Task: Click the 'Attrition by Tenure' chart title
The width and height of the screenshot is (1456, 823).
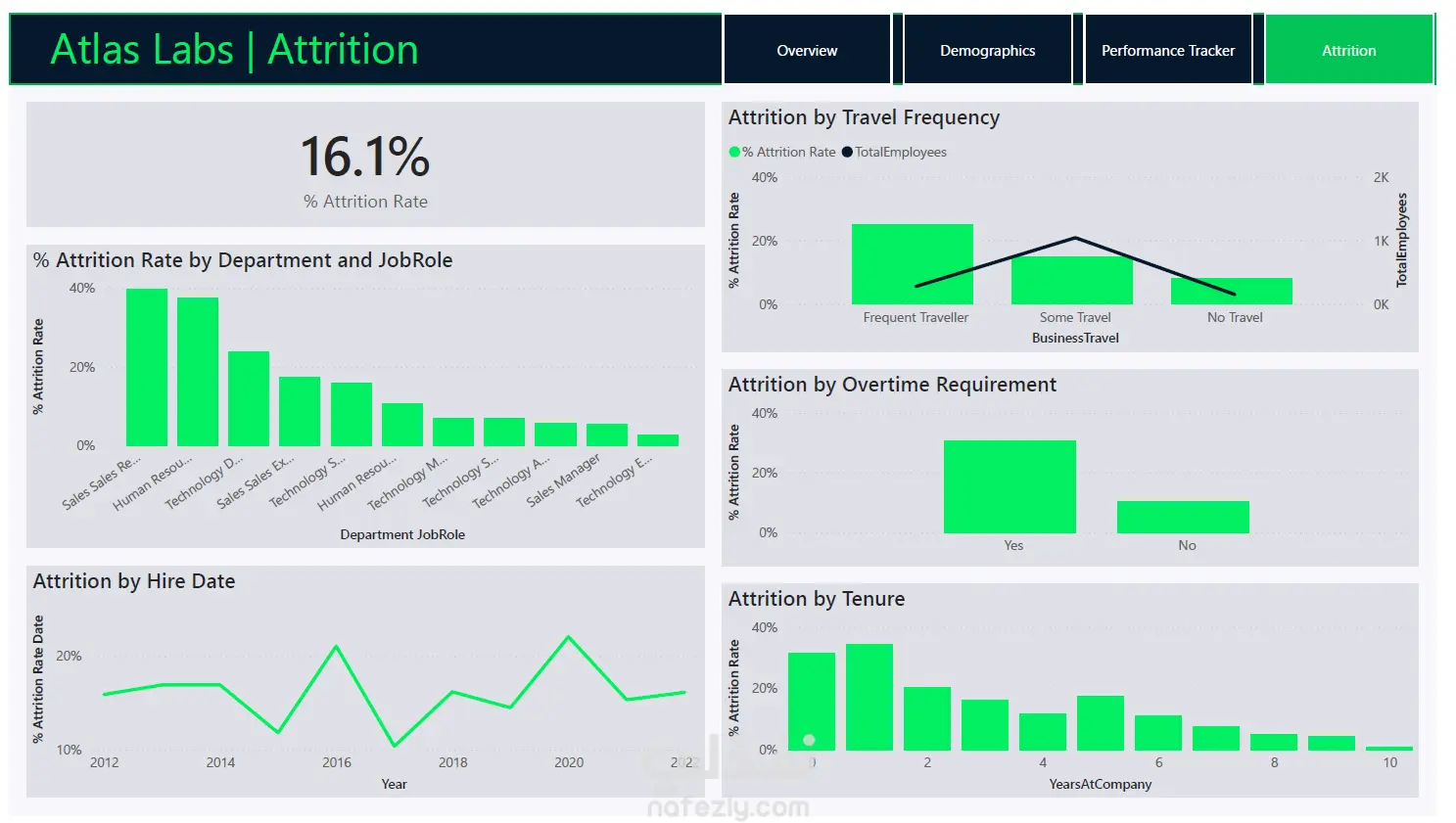Action: 817,599
